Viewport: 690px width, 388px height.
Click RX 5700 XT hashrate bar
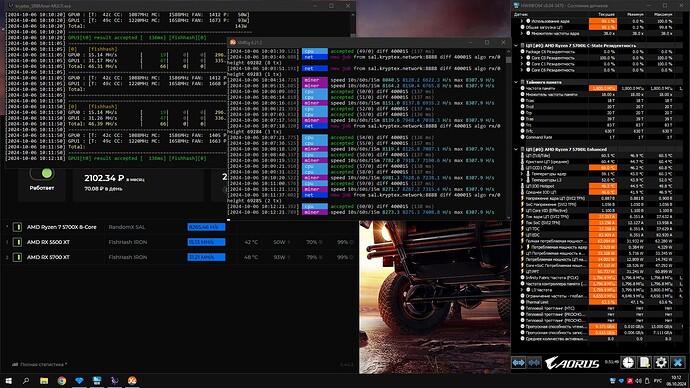point(206,257)
